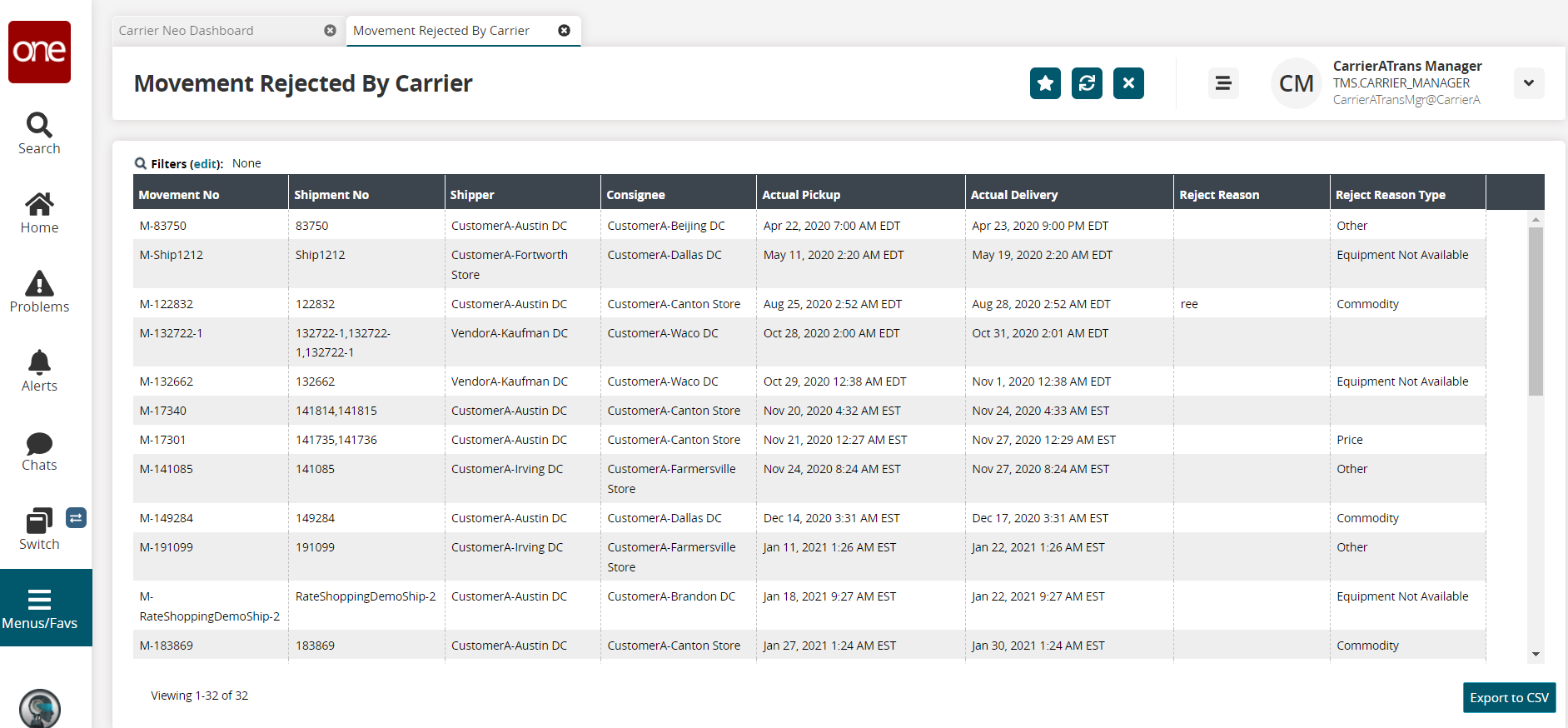Open the Chats panel
The image size is (1568, 728).
click(39, 452)
